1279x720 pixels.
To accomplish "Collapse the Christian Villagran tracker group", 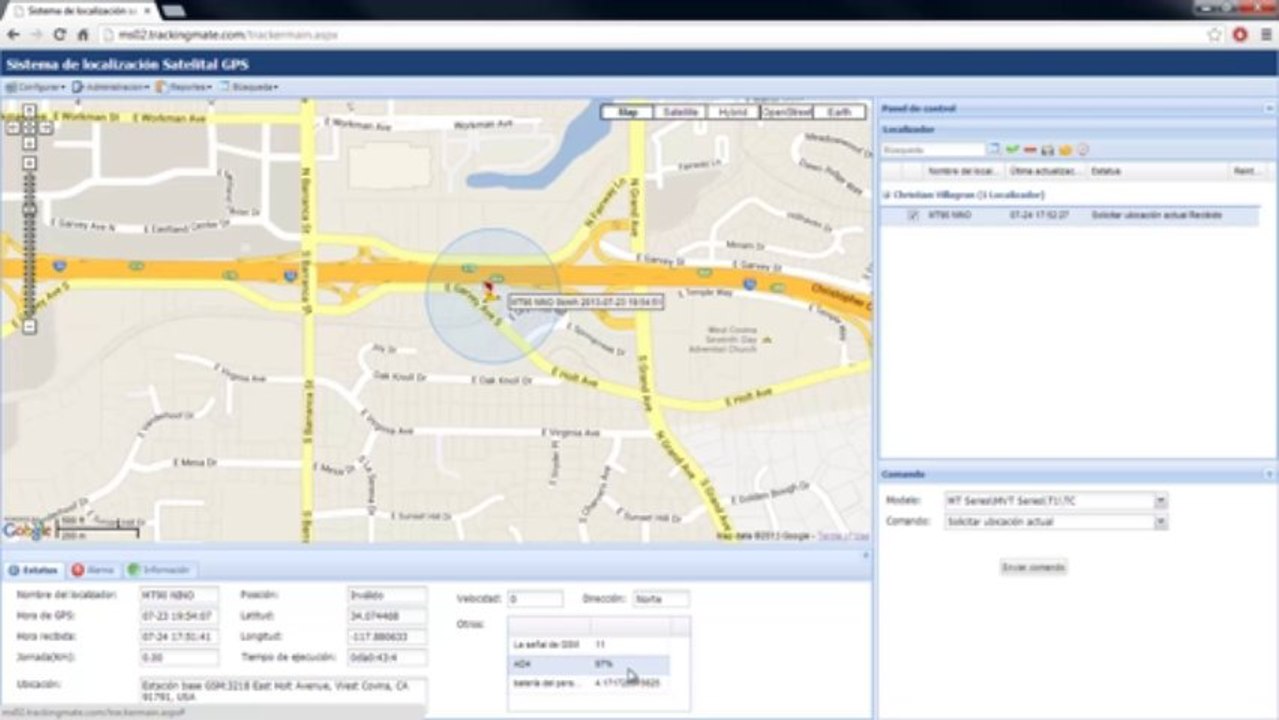I will (x=886, y=195).
